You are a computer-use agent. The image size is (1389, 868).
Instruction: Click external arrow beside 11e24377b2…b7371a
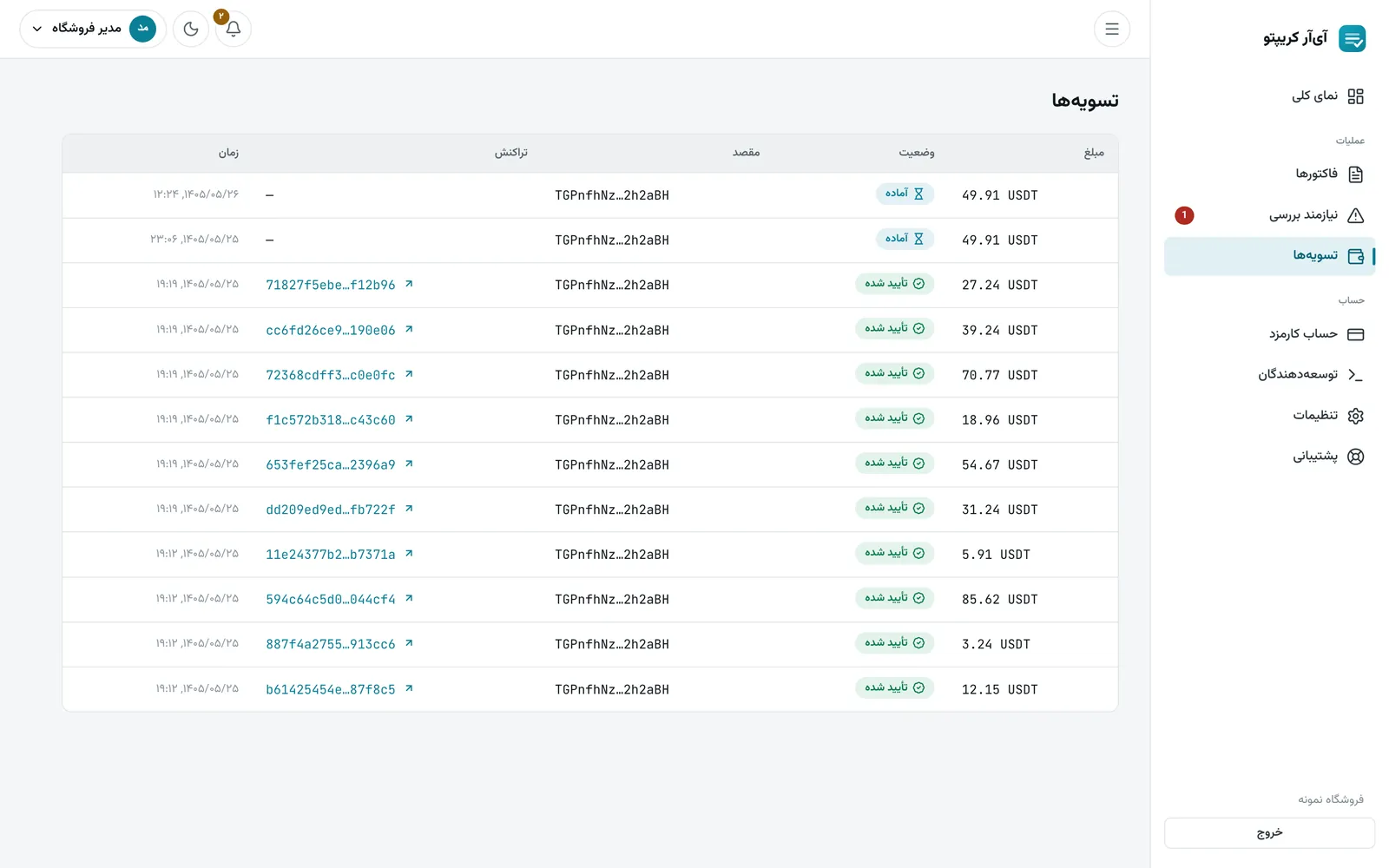click(409, 553)
